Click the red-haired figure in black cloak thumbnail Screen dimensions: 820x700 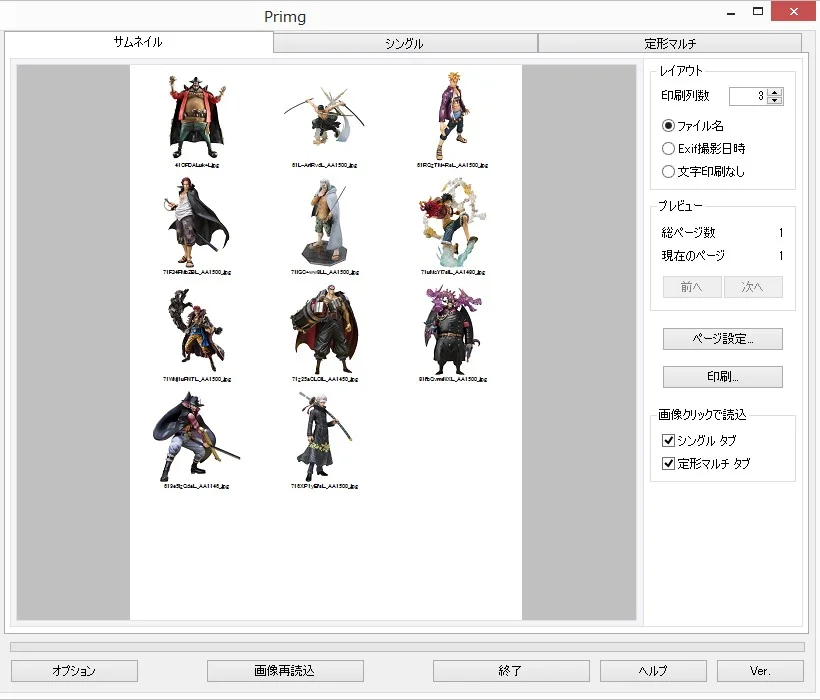[x=196, y=223]
